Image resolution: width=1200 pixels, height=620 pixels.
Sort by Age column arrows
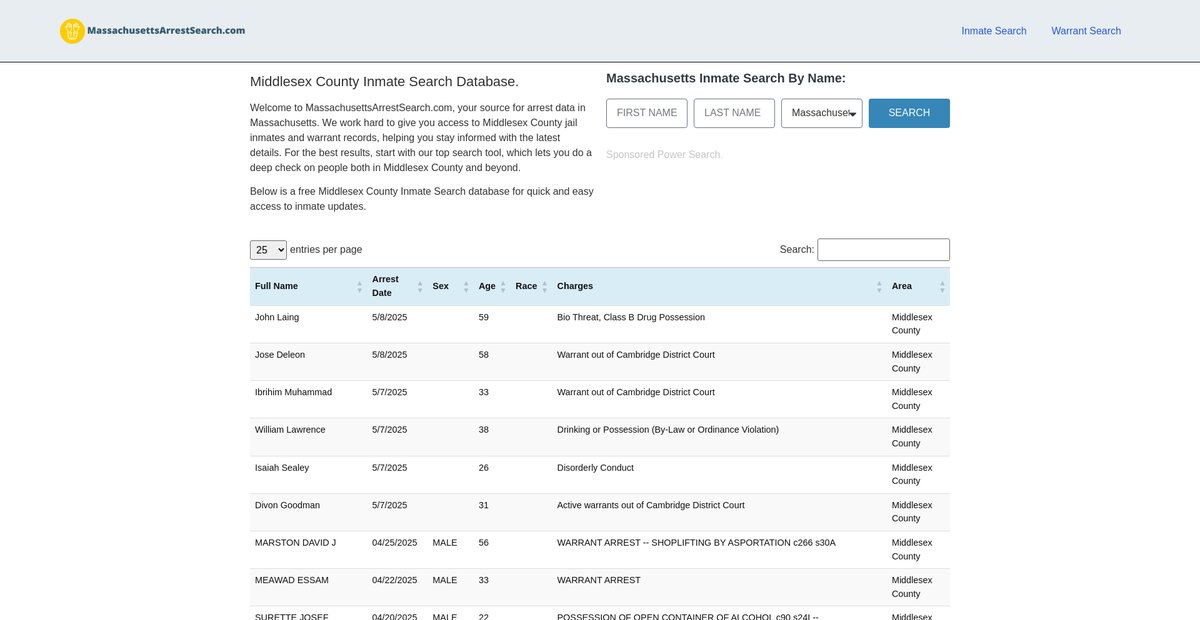(x=503, y=287)
